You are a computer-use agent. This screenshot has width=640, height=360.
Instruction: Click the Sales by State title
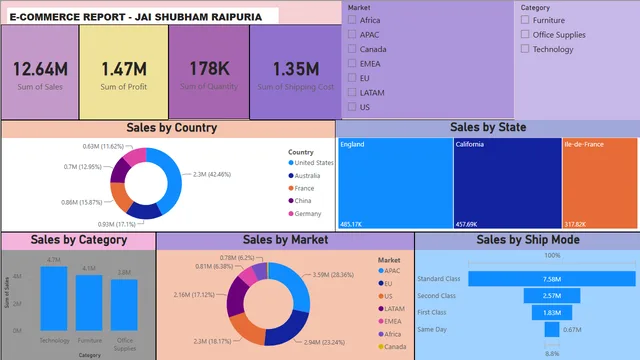pyautogui.click(x=488, y=127)
